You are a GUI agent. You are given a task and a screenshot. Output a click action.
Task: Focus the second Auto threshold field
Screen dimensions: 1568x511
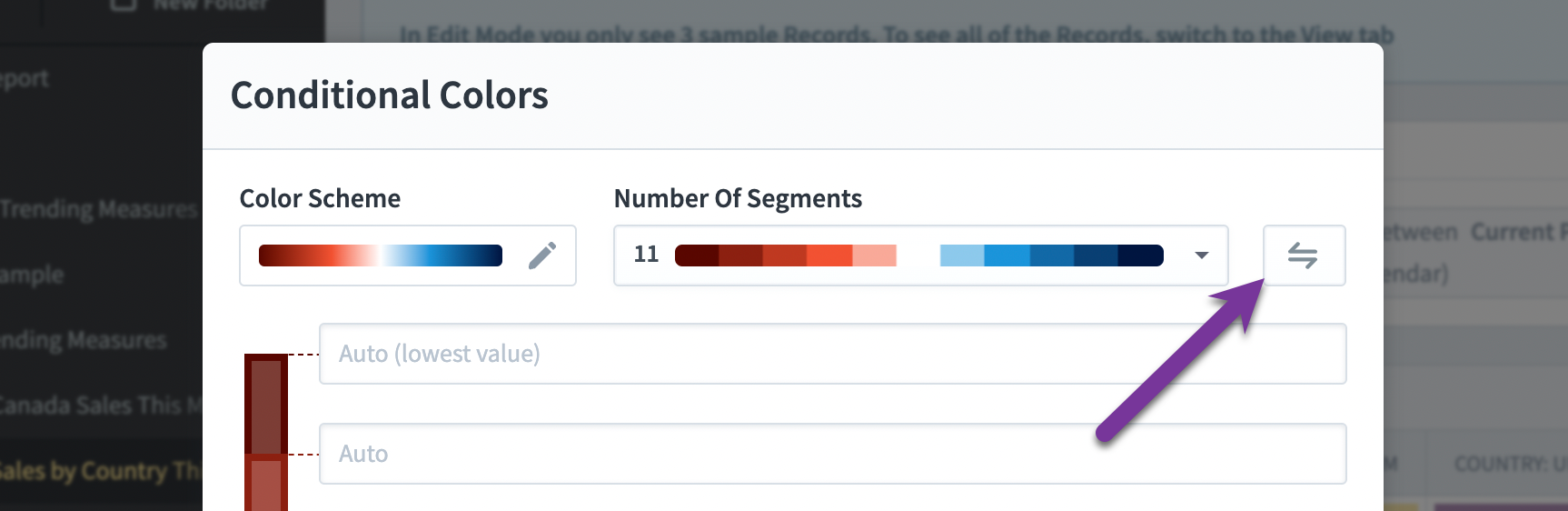tap(833, 454)
